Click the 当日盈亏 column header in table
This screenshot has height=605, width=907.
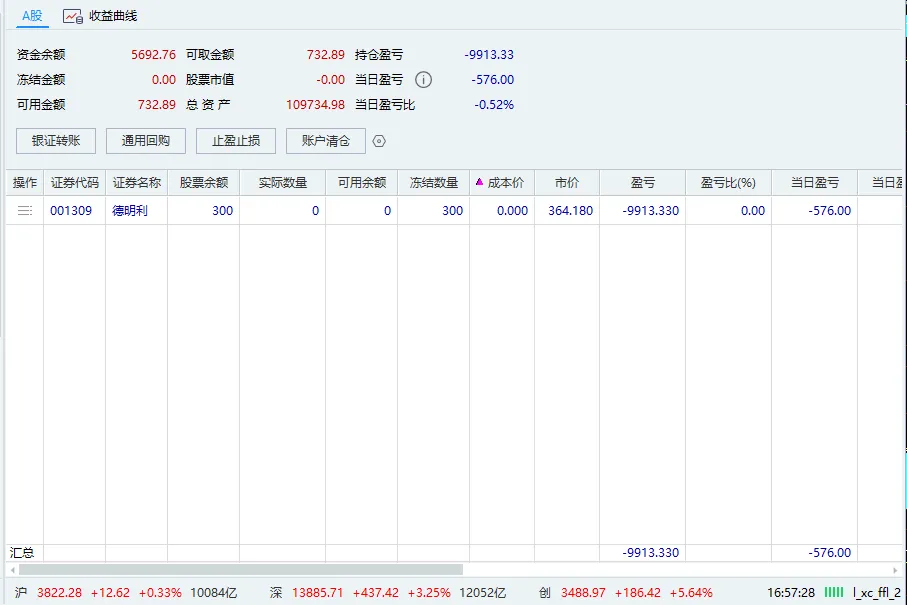814,183
